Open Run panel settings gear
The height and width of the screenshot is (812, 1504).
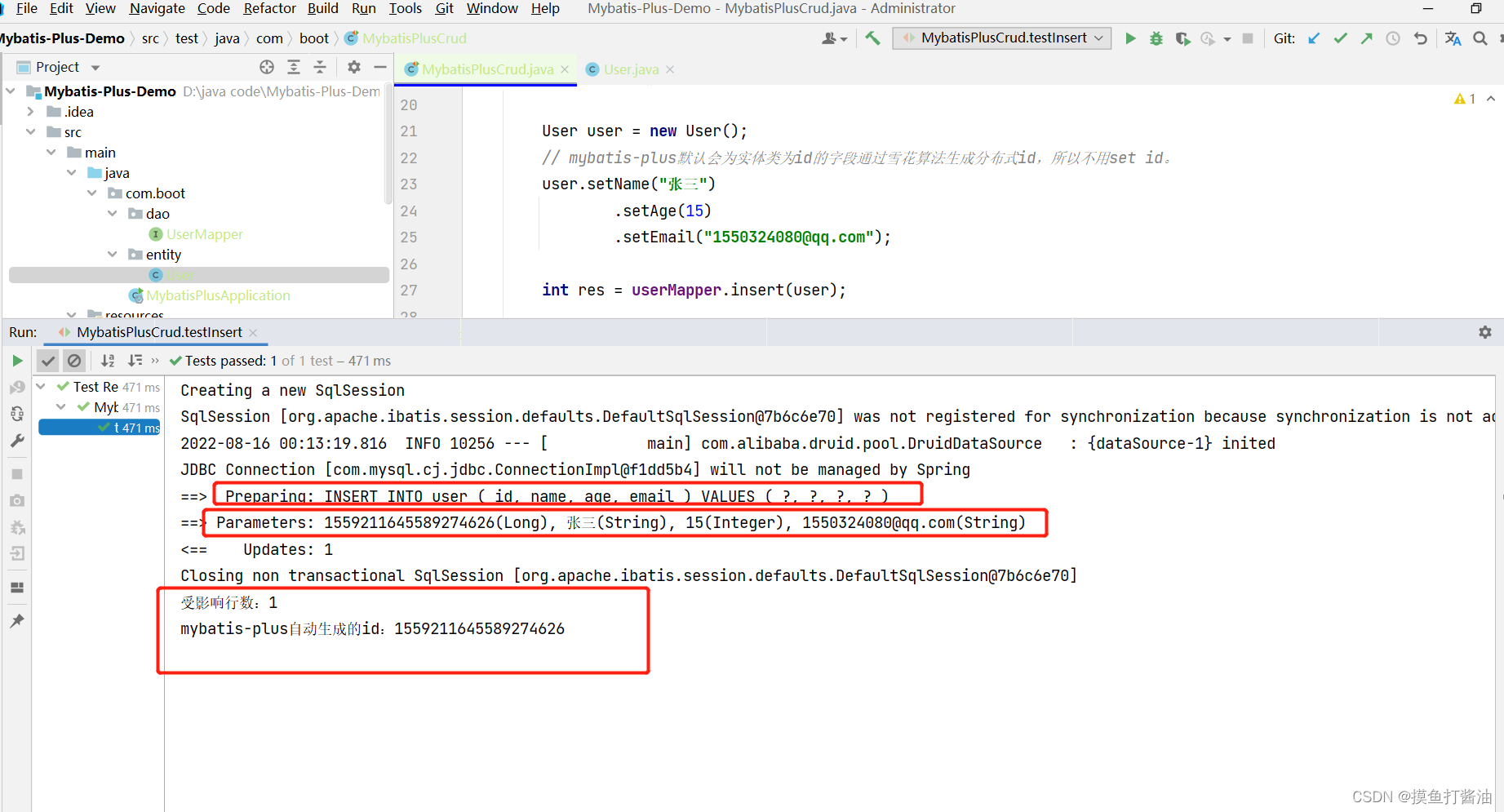click(1485, 332)
